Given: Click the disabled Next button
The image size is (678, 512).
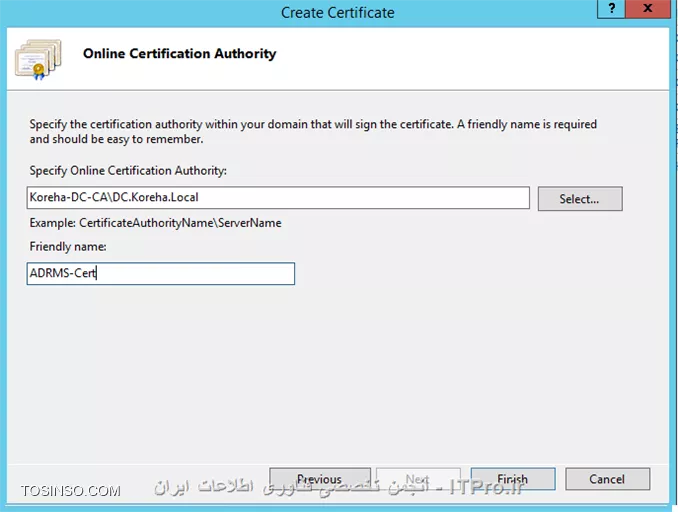Looking at the screenshot, I should coord(418,479).
